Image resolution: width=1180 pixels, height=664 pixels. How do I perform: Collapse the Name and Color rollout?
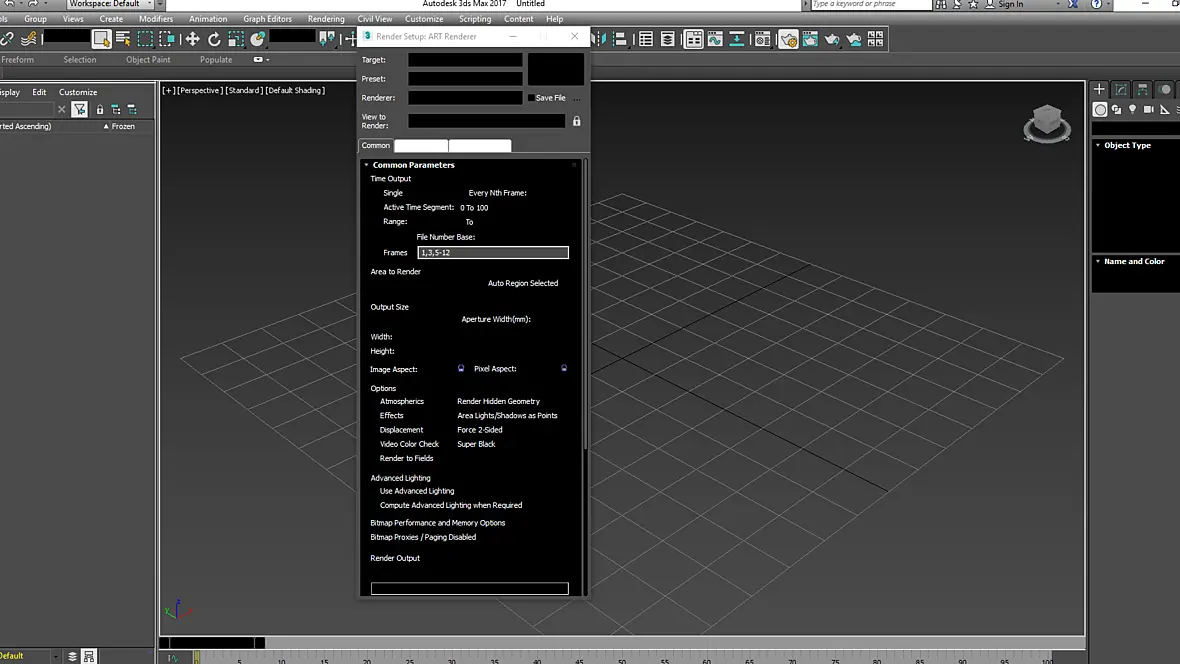click(1098, 261)
